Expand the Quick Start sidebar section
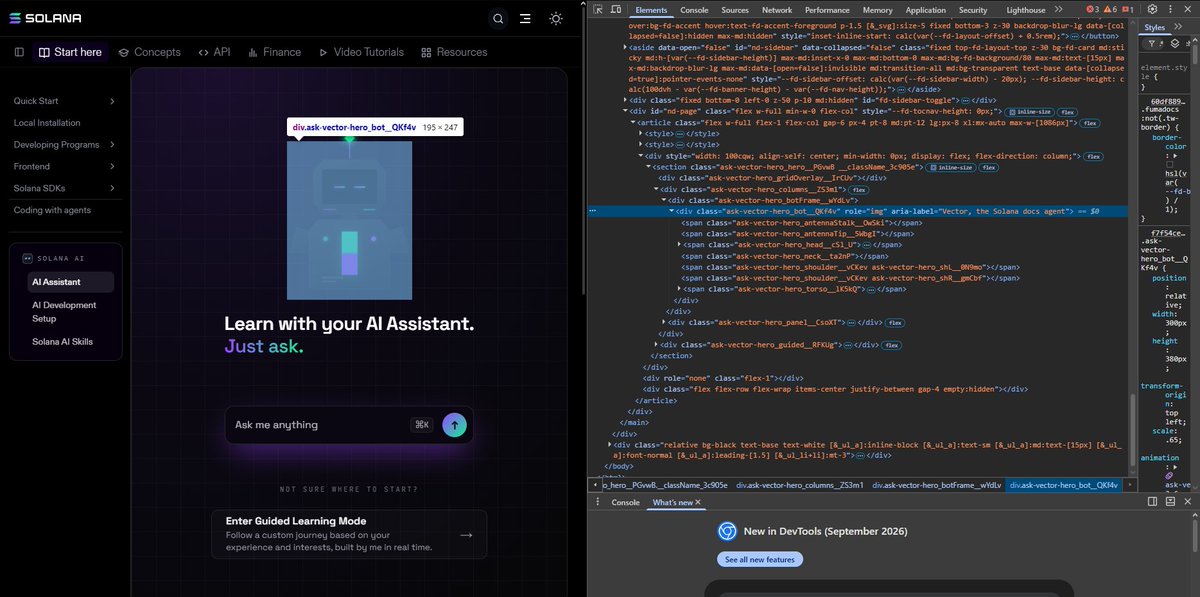Viewport: 1200px width, 597px height. [x=112, y=101]
